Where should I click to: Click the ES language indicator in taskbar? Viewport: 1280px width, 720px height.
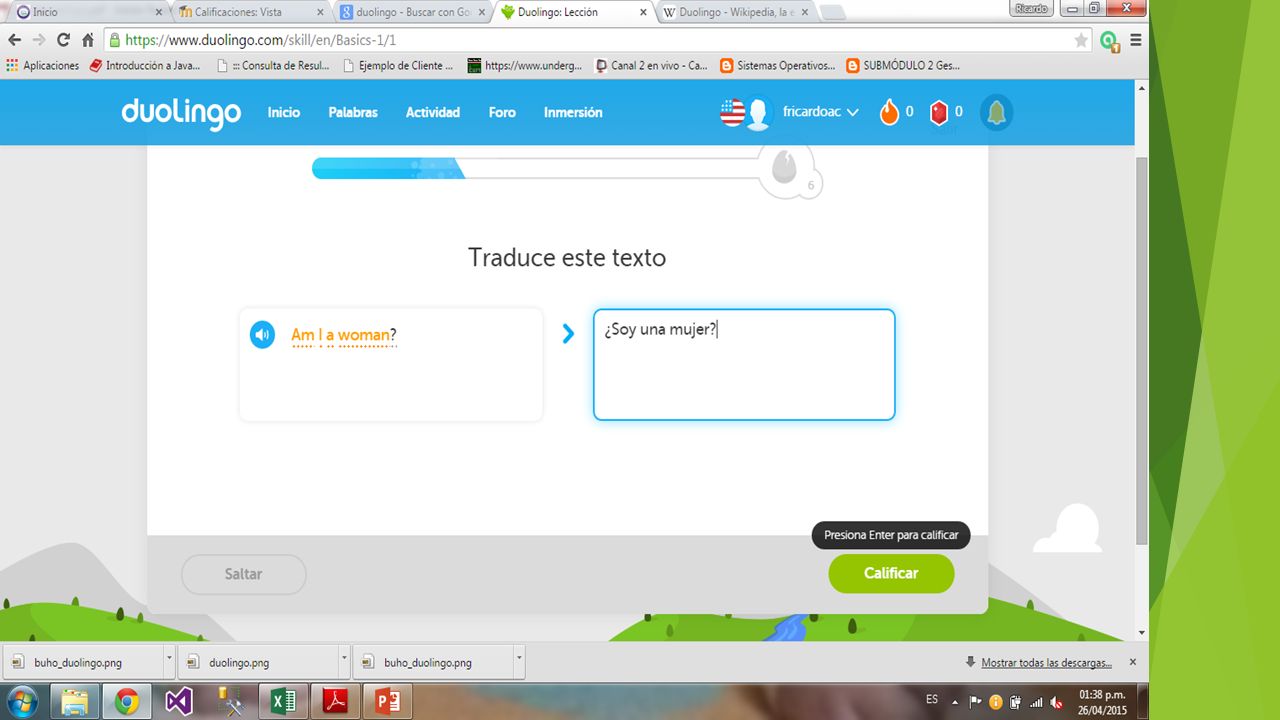[x=932, y=700]
